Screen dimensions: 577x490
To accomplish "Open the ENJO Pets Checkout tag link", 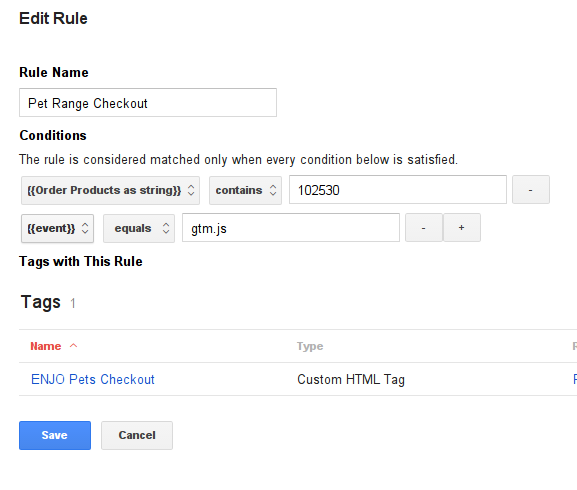I will pos(93,379).
